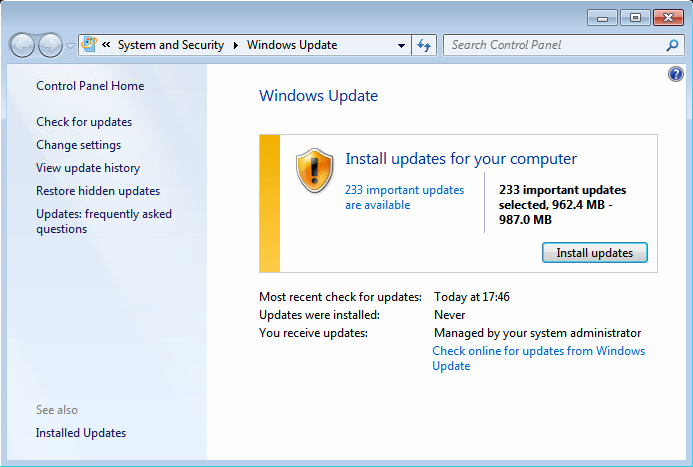The image size is (693, 467).
Task: Click the See also heading
Action: [x=57, y=410]
